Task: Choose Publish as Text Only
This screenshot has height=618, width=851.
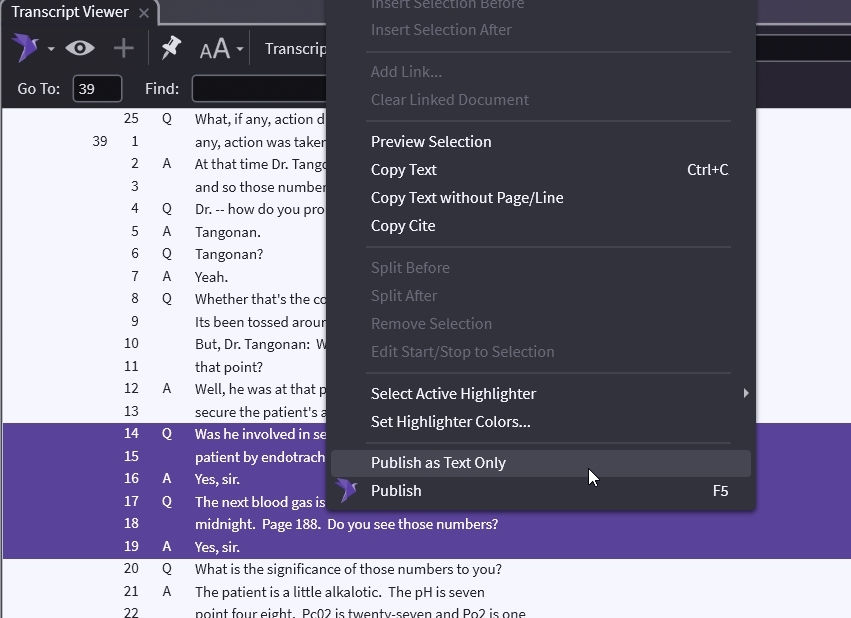Action: pyautogui.click(x=438, y=463)
